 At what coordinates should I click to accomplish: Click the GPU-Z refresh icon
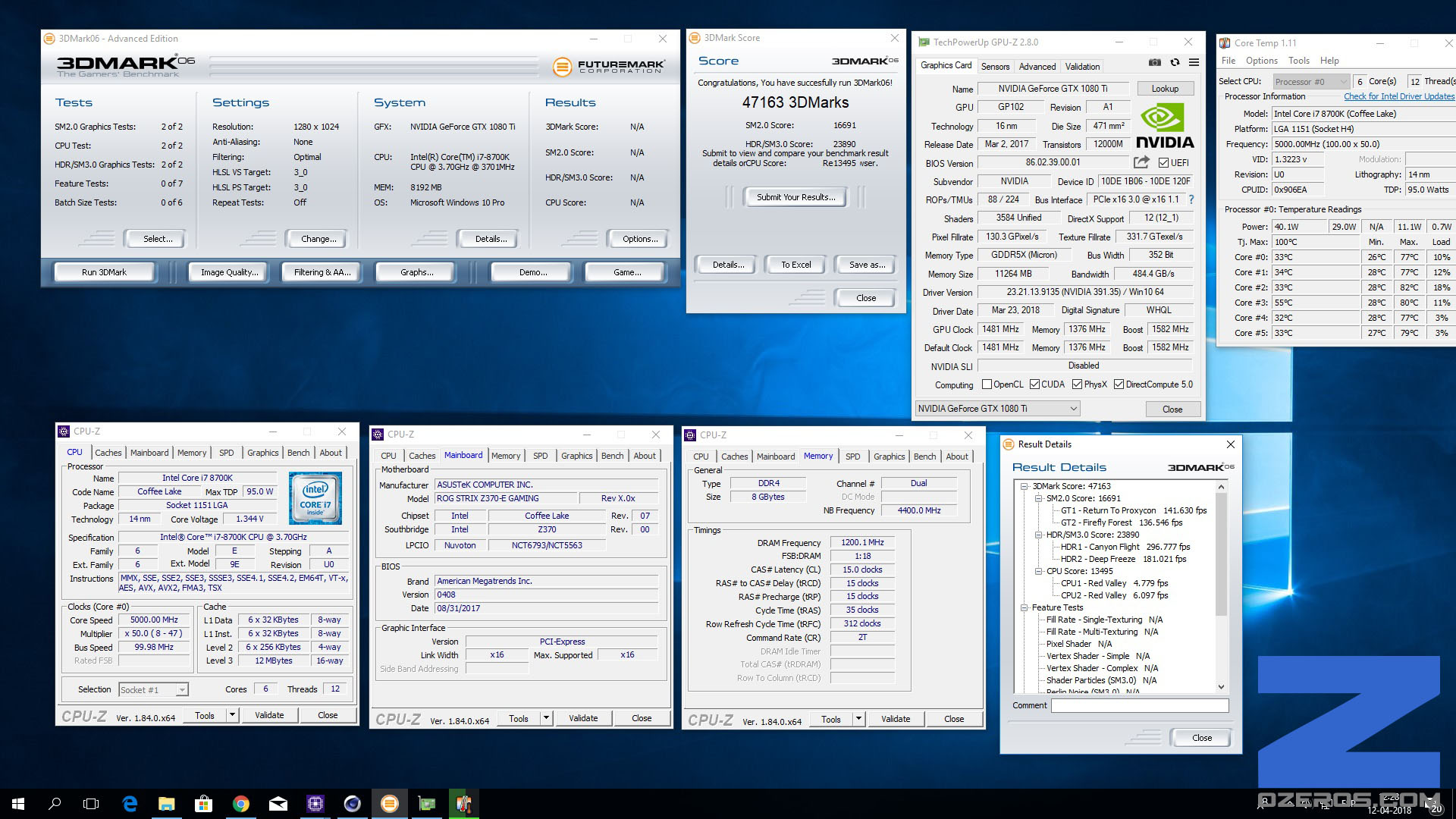1175,63
